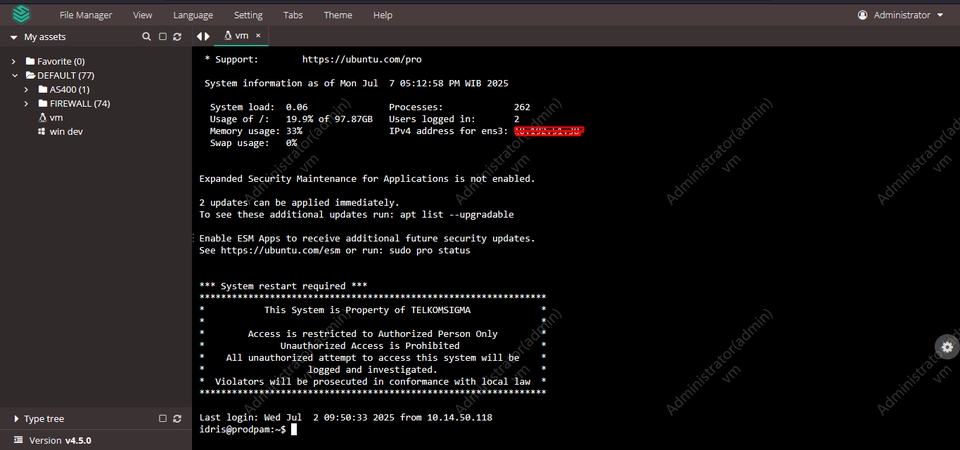Click the square icon in Type tree header
This screenshot has height=450, width=960.
click(x=162, y=419)
